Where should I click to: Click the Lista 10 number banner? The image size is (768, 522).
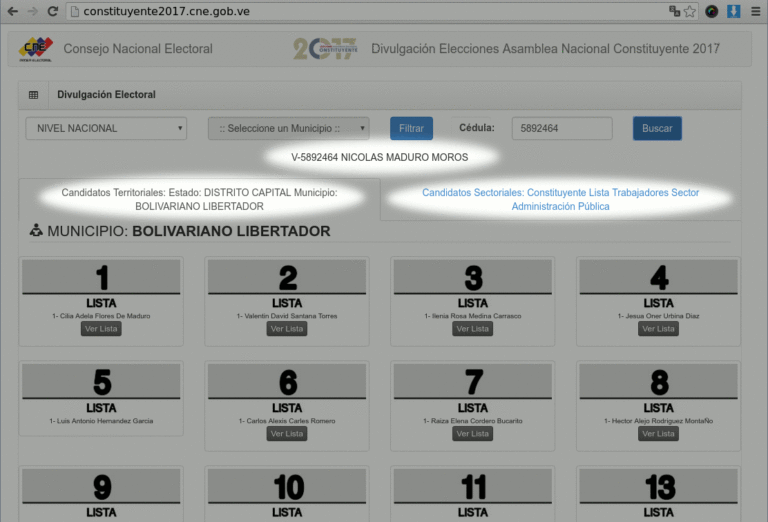point(287,486)
